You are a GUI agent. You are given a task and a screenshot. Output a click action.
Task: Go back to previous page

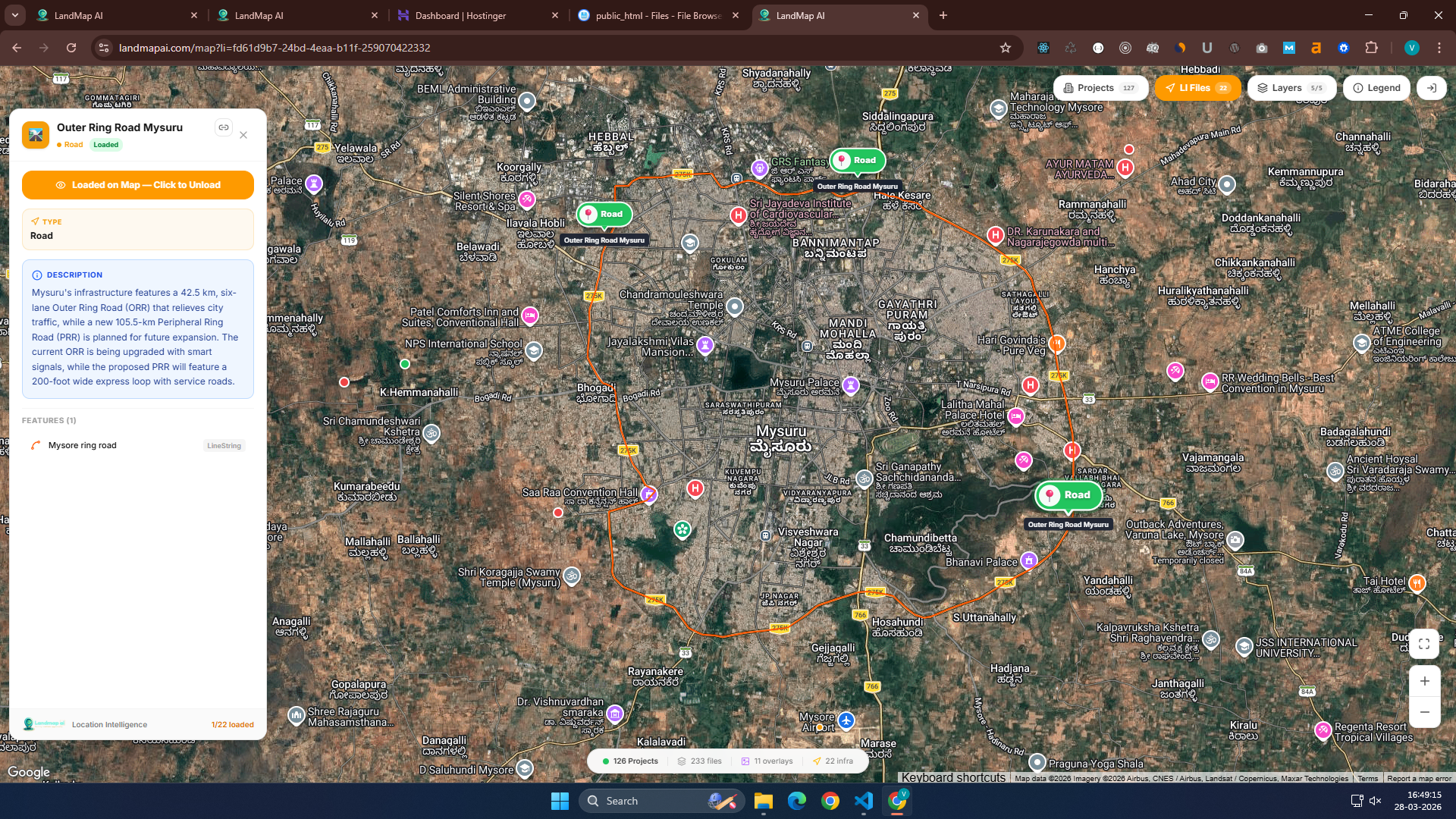(17, 48)
